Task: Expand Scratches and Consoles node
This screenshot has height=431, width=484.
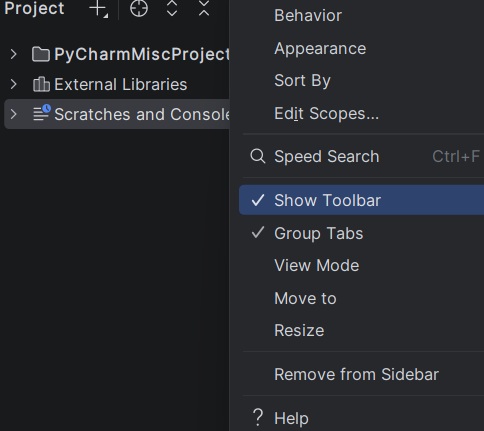Action: (13, 114)
